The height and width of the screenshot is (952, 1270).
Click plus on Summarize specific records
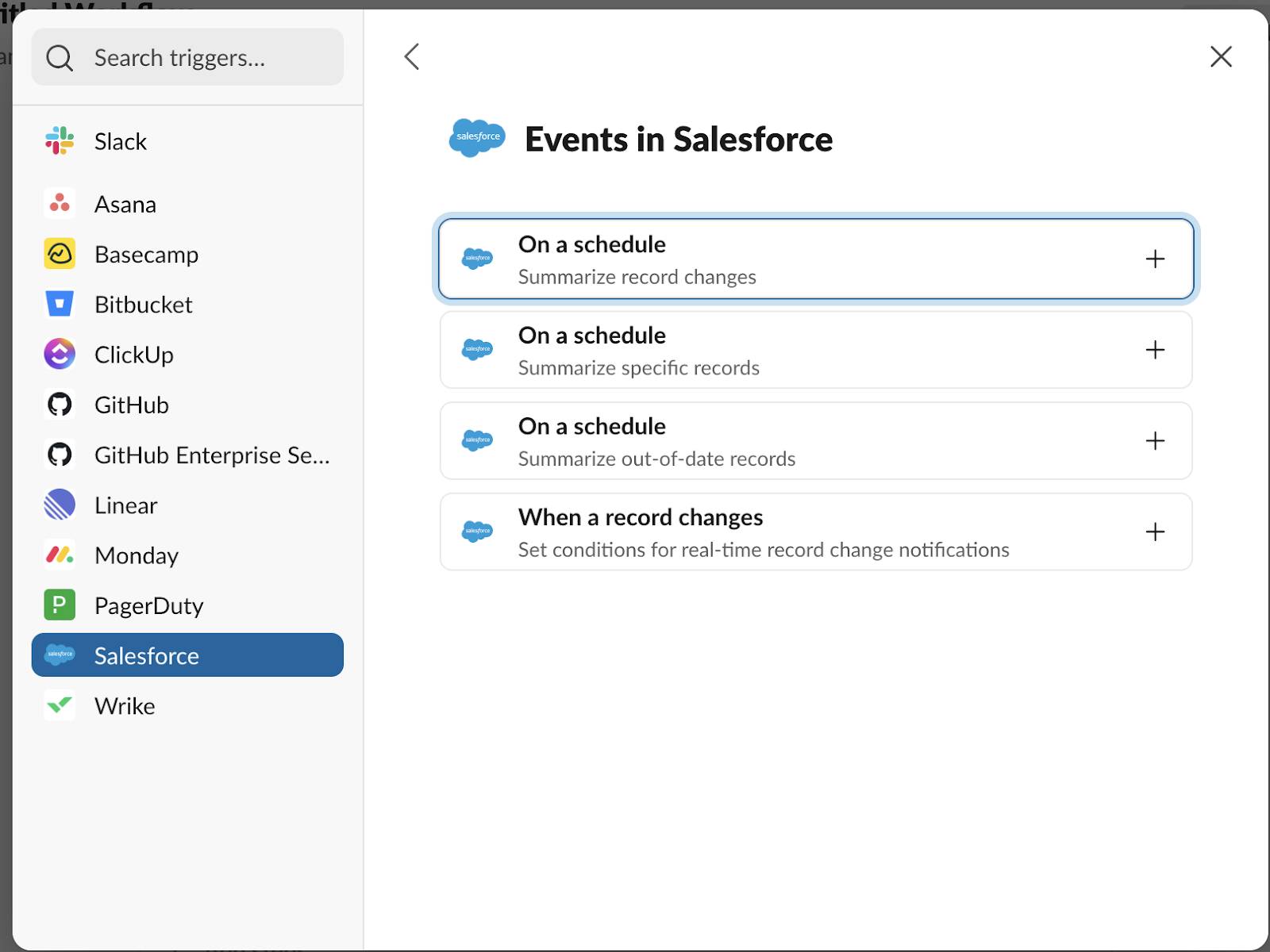[1155, 350]
